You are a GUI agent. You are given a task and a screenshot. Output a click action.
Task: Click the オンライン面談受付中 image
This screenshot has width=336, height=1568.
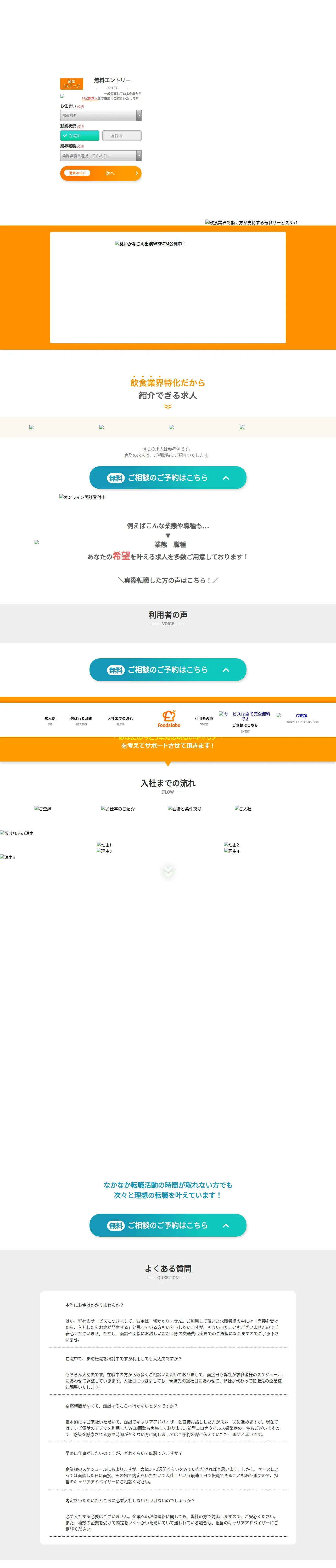pos(82,497)
